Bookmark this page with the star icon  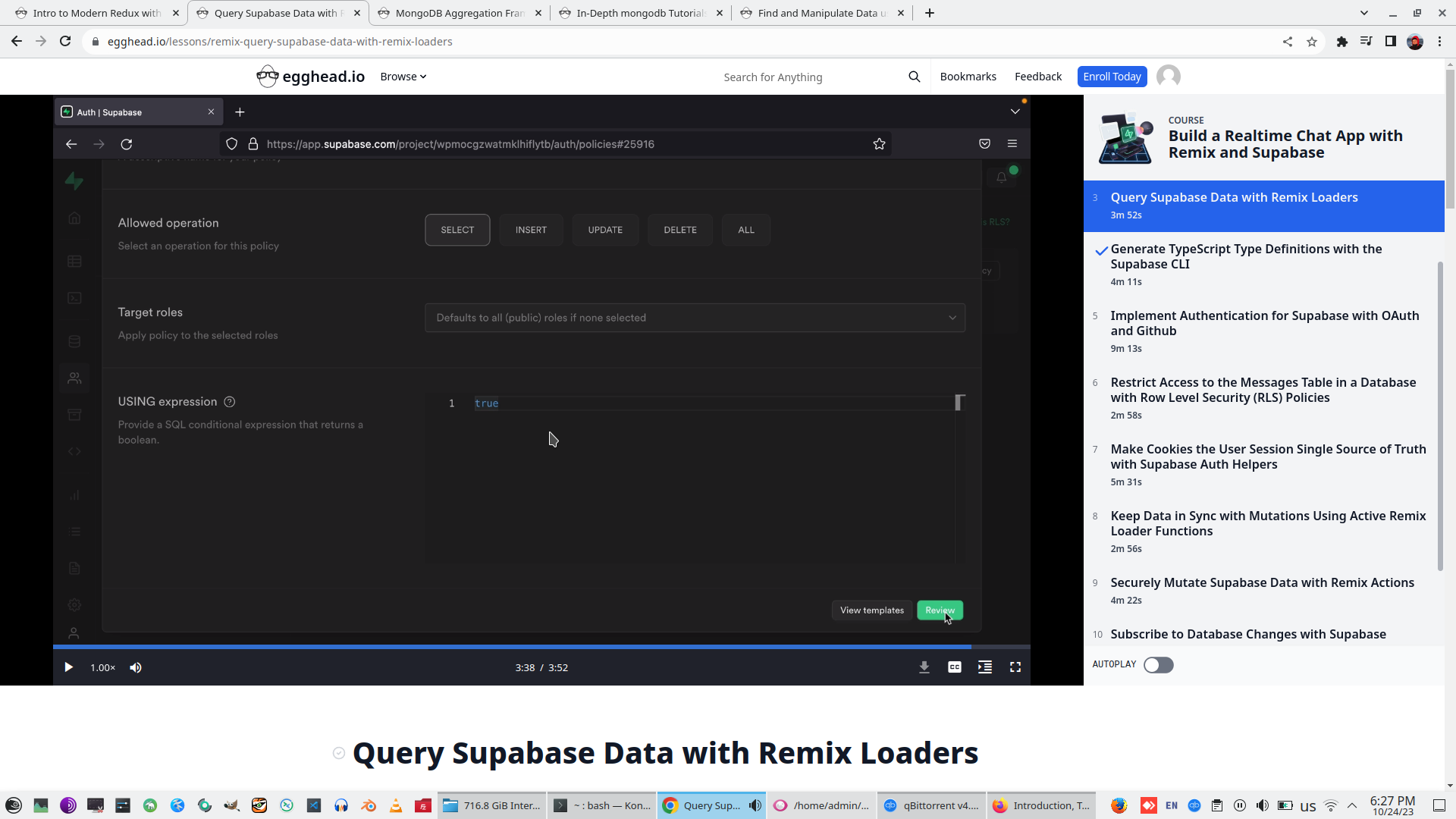(1312, 42)
